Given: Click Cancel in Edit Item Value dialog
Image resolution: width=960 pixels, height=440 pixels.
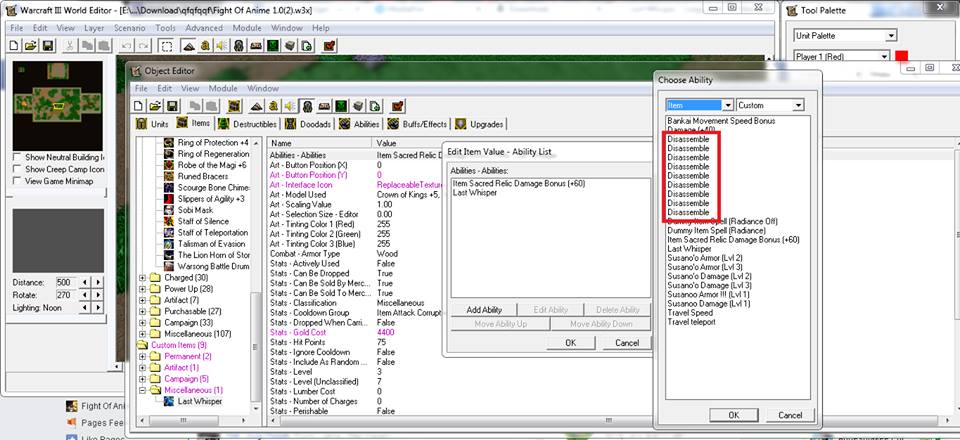Looking at the screenshot, I should [626, 343].
